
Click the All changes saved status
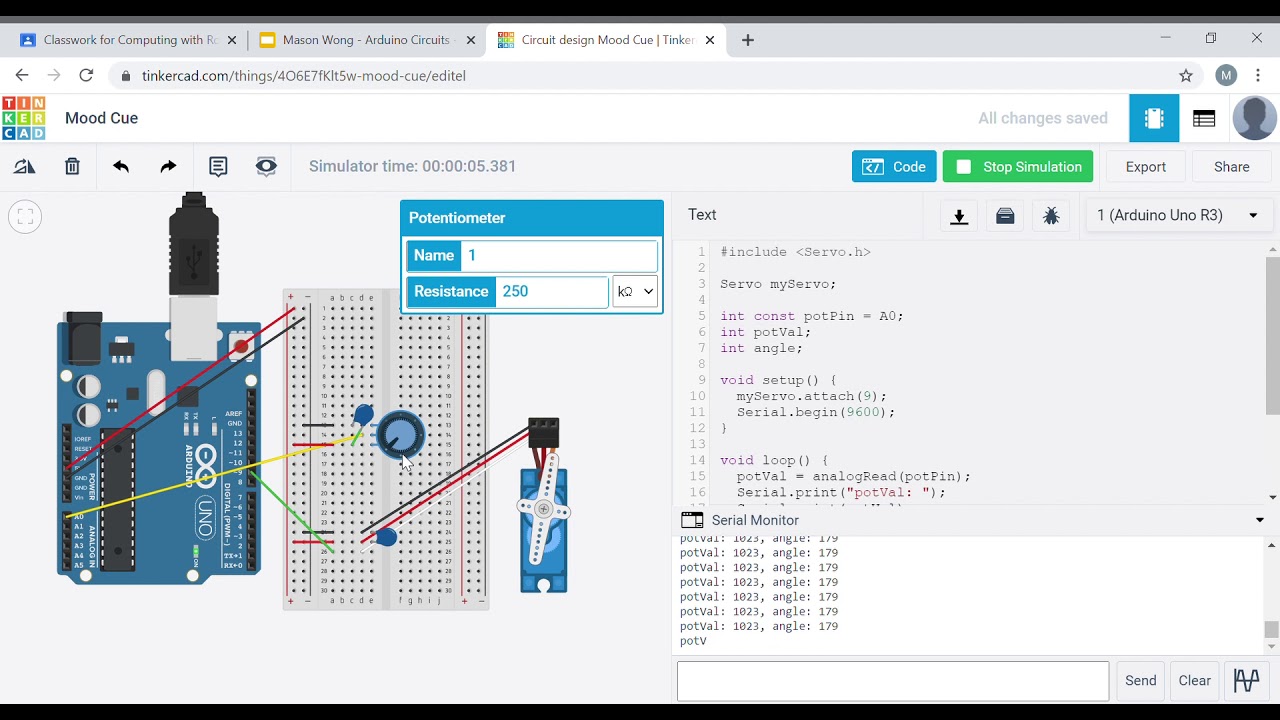coord(1043,118)
